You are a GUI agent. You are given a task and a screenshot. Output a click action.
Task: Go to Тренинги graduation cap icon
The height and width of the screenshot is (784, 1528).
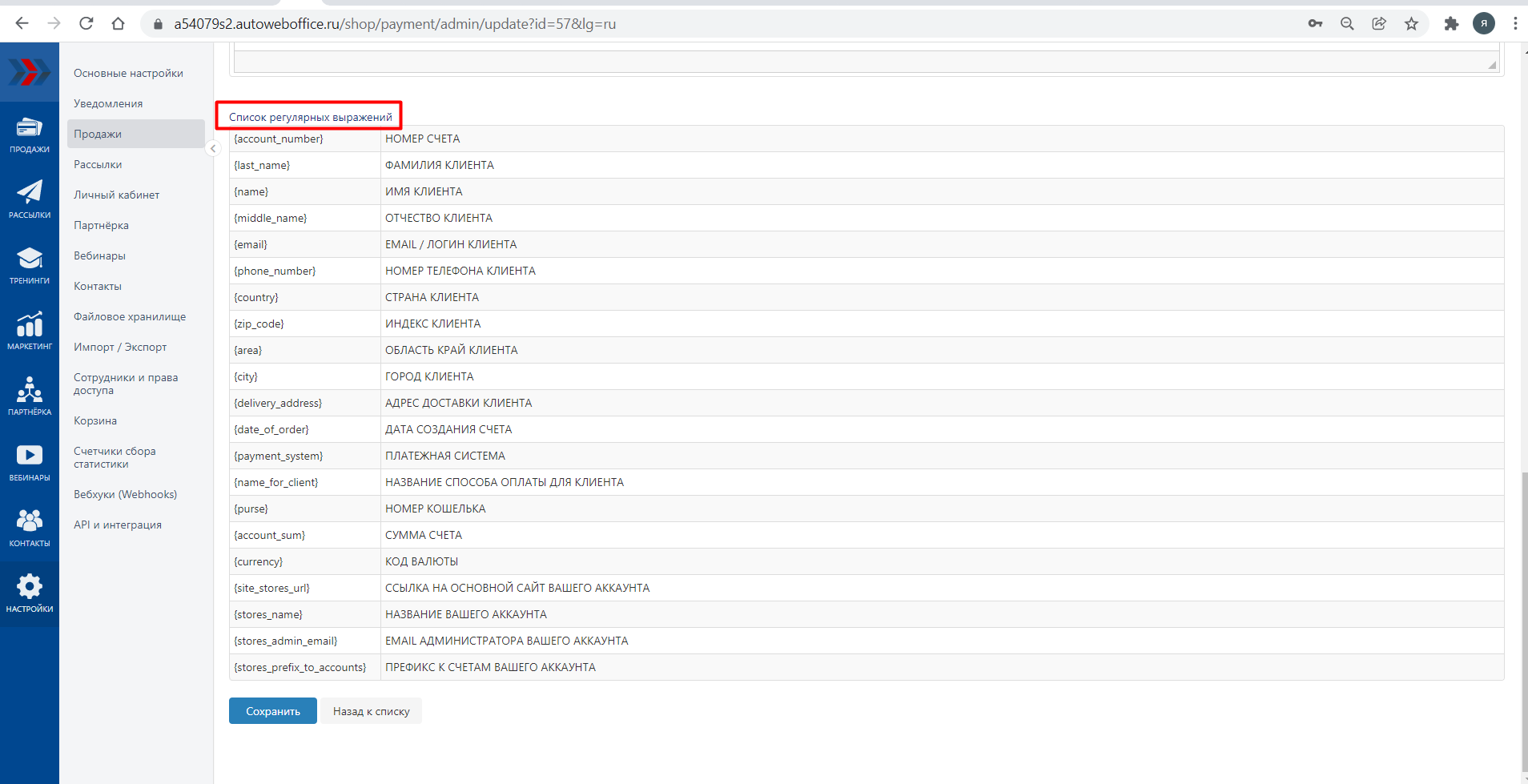coord(30,265)
